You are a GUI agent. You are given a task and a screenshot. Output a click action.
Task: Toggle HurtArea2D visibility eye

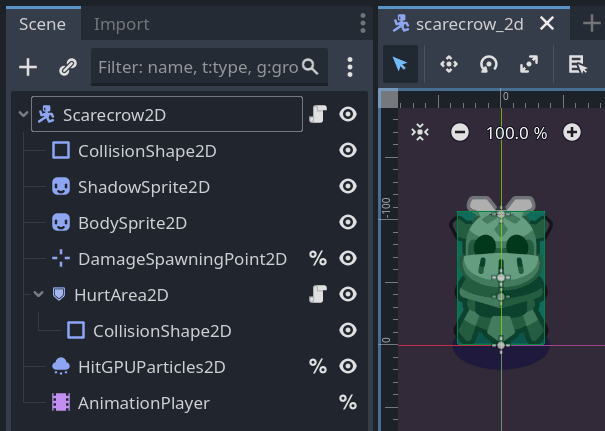pos(348,294)
